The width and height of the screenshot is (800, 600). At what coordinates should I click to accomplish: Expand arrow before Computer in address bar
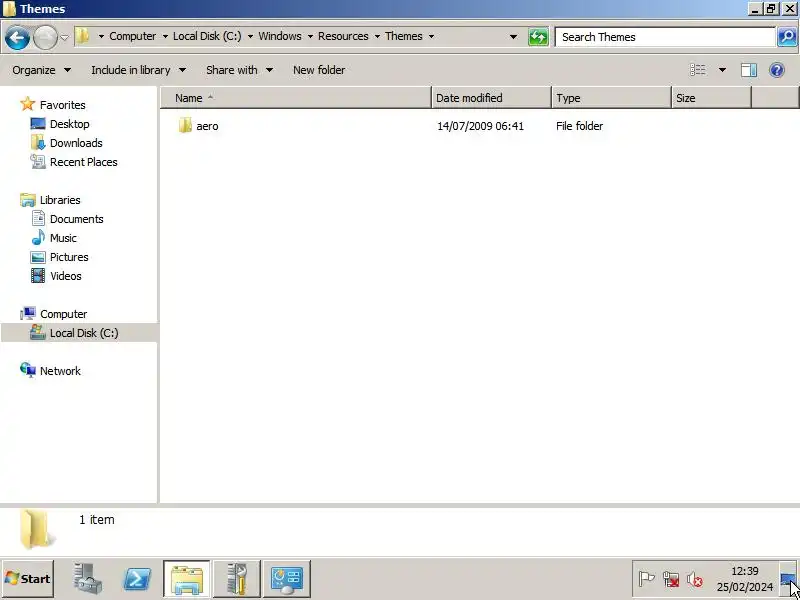(101, 37)
